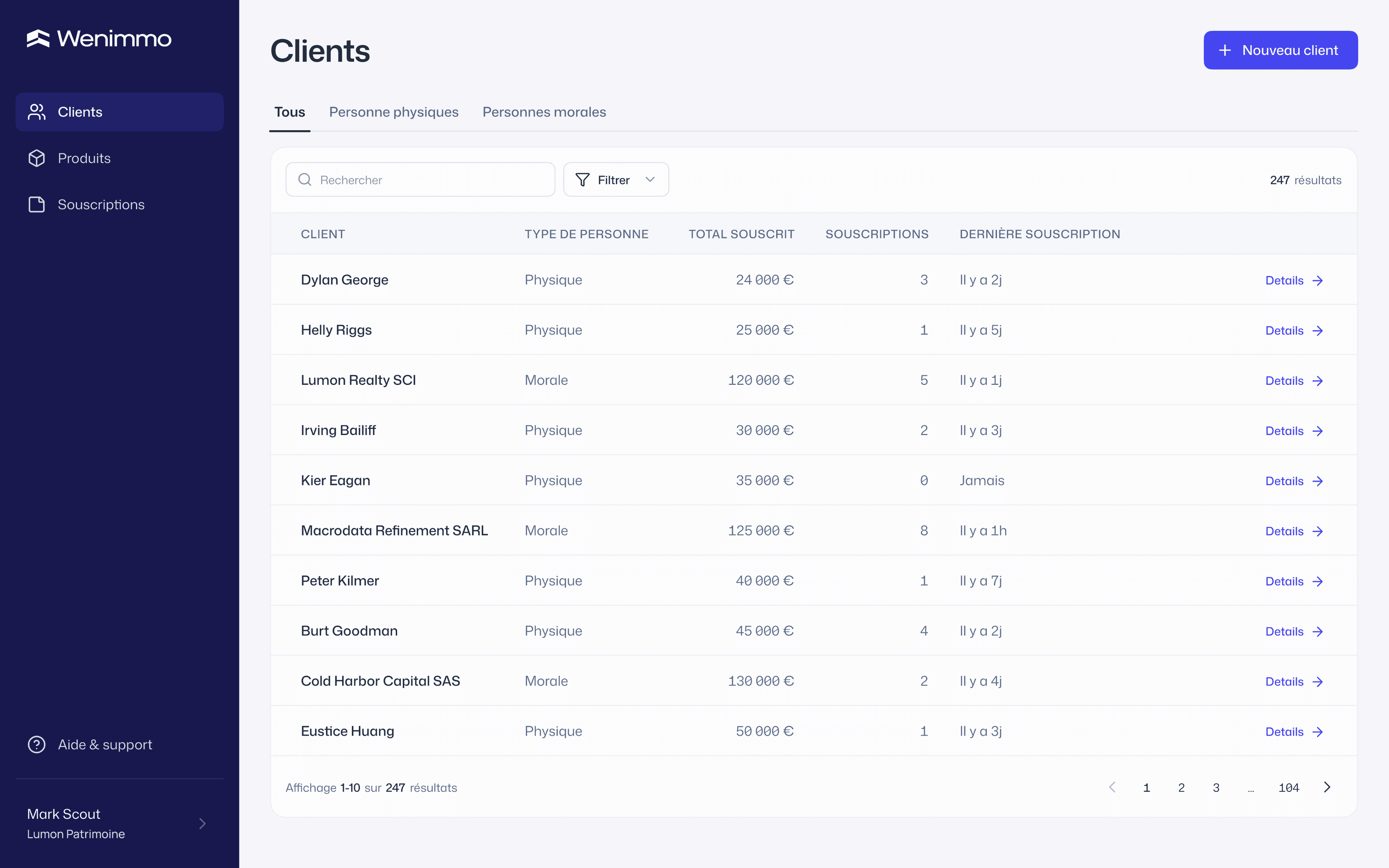Switch to Personne physiques tab

394,112
